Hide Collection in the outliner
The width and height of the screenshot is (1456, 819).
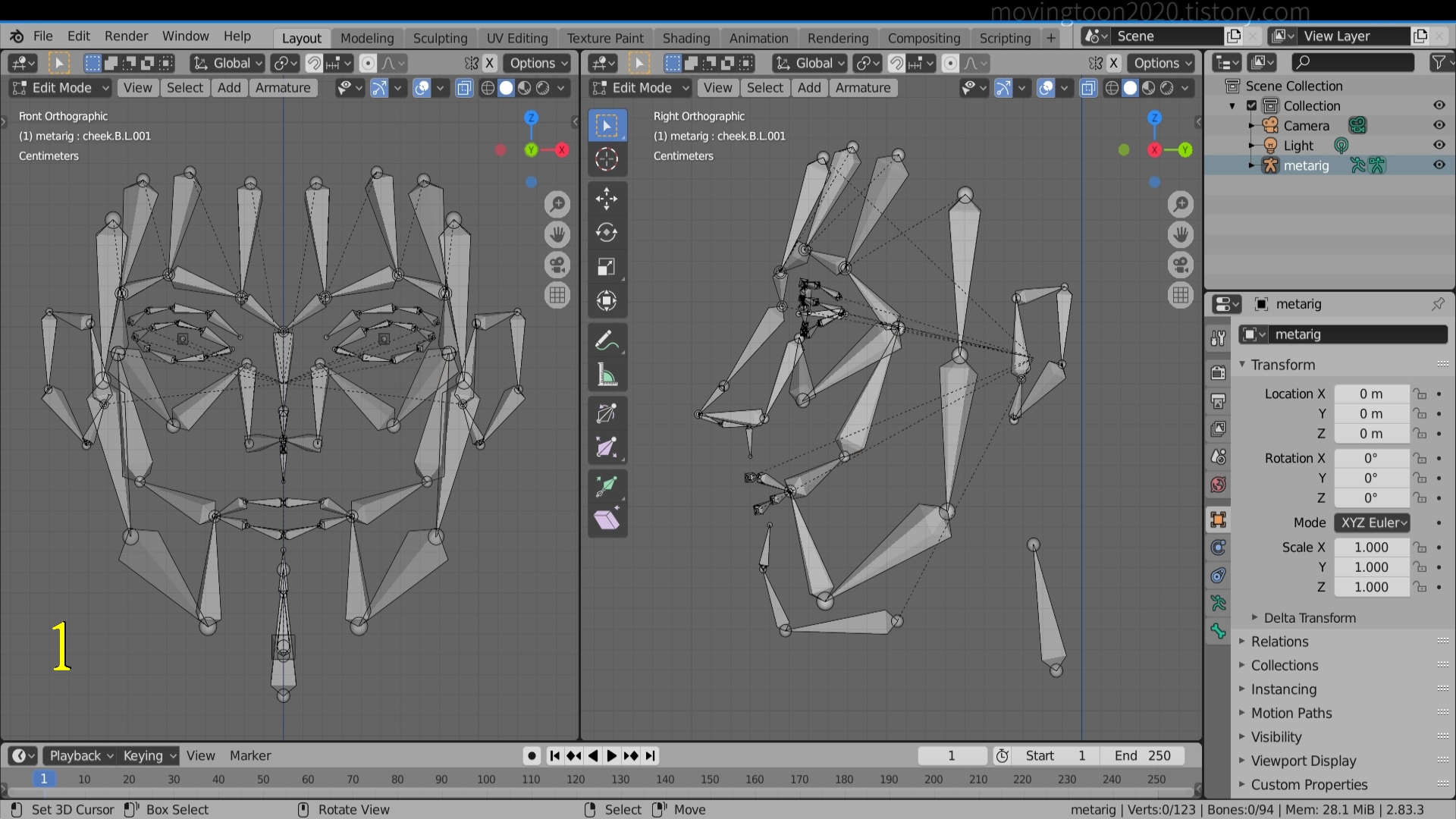click(1439, 105)
